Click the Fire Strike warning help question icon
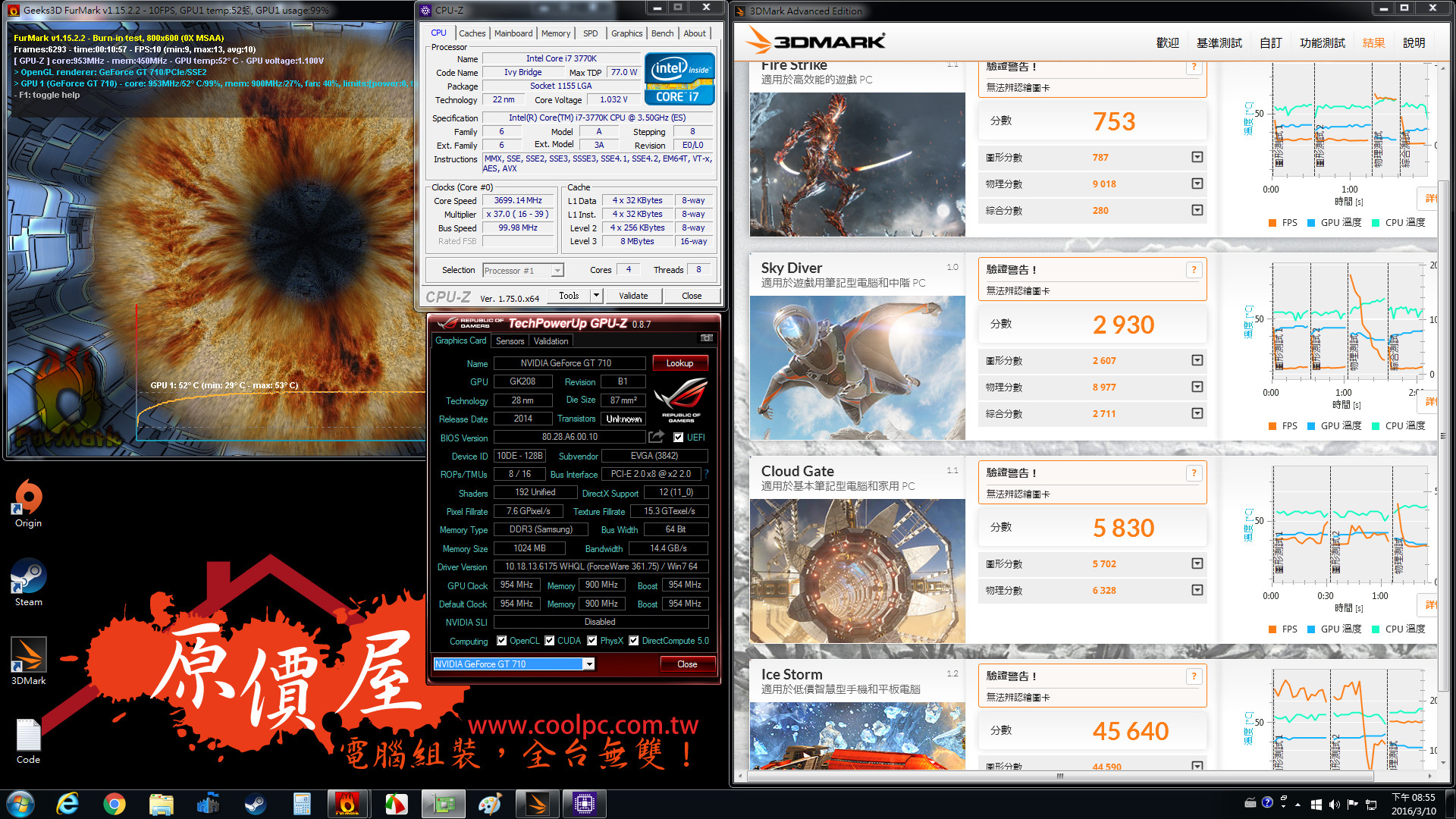Screen dimensions: 1456x819 click(1194, 67)
